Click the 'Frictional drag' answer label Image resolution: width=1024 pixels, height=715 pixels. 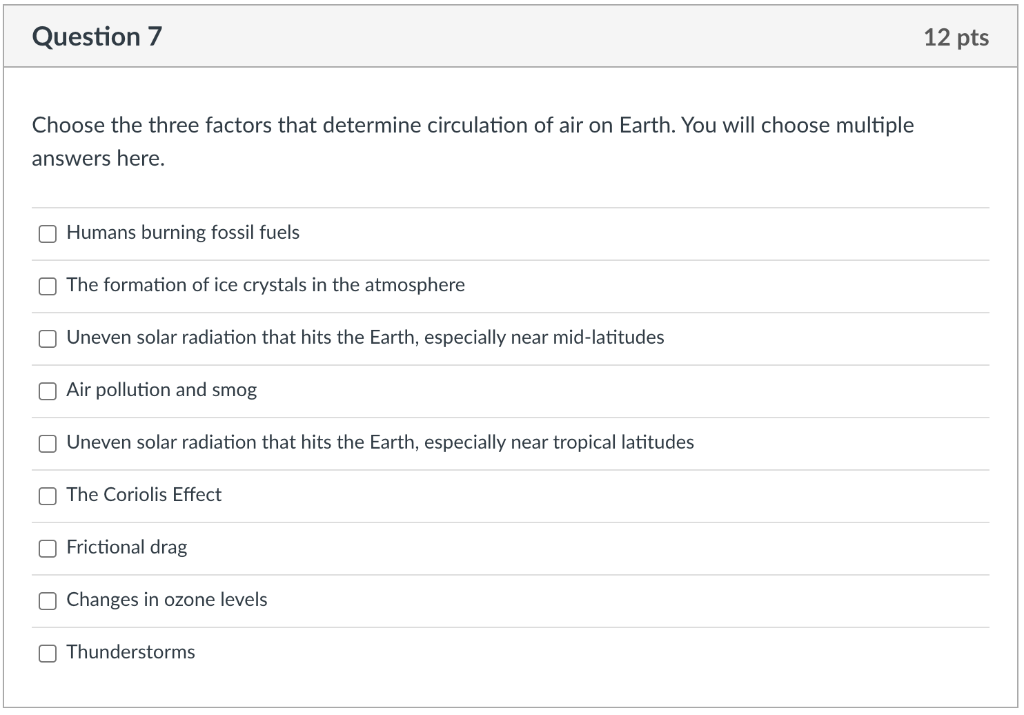[126, 547]
